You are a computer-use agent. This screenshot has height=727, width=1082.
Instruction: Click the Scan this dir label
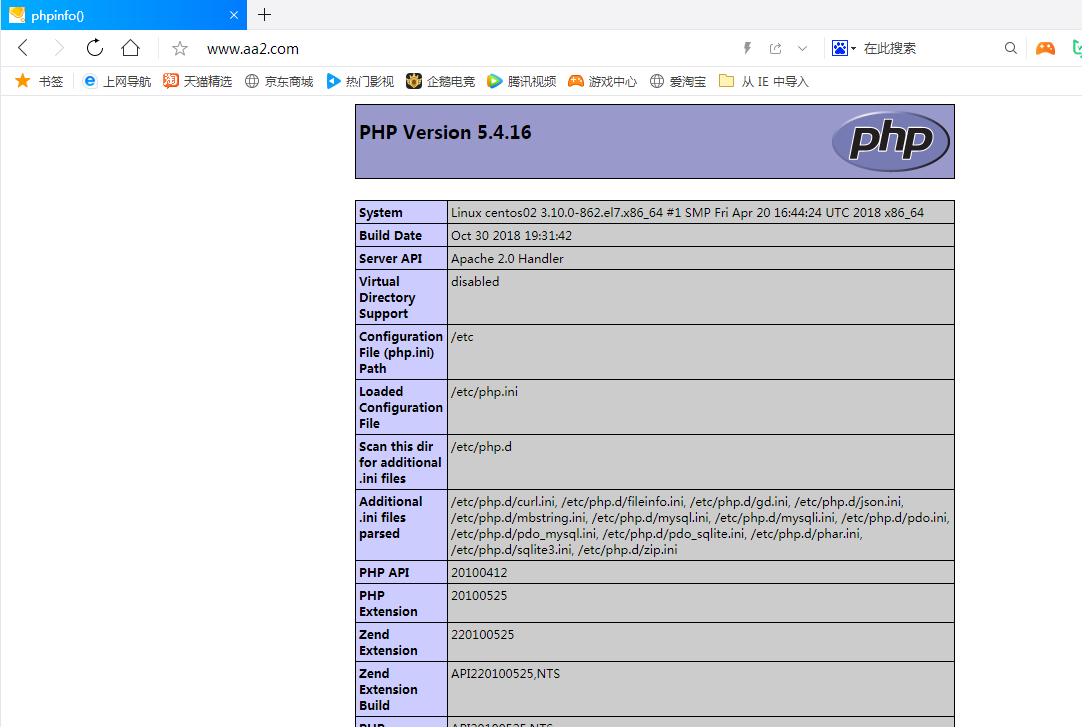coord(400,462)
